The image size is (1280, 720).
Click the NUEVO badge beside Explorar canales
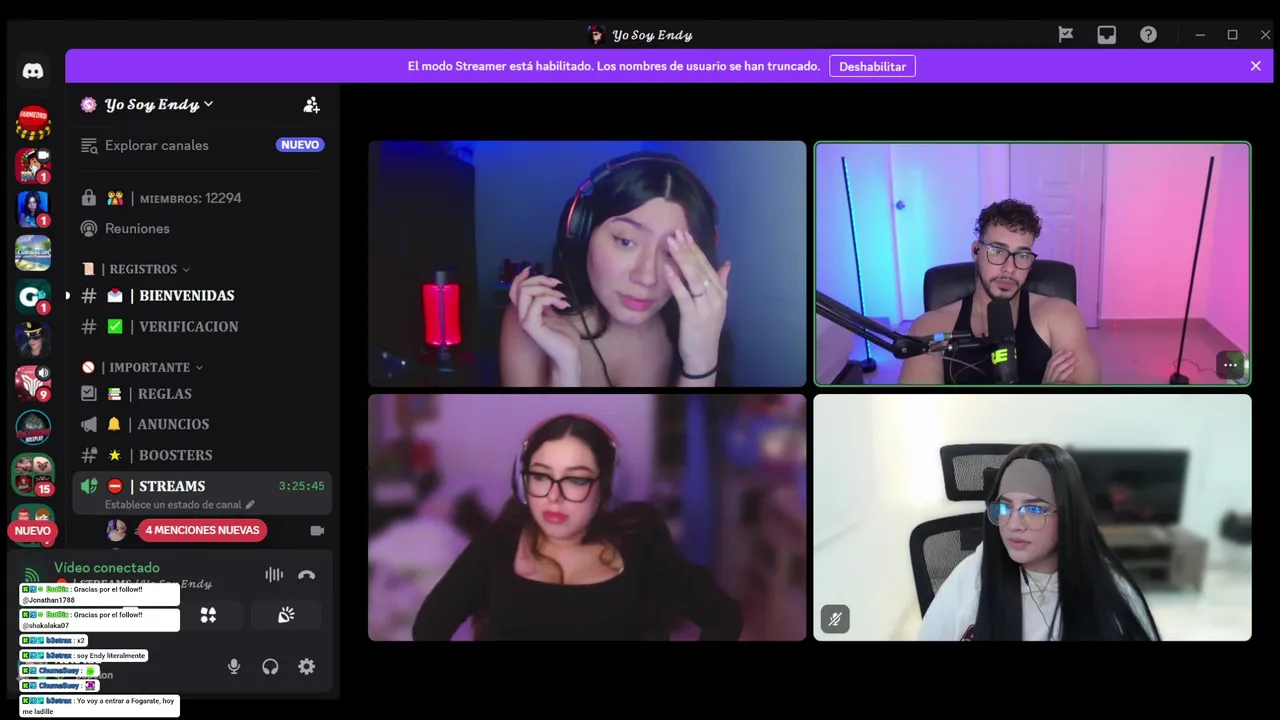click(x=300, y=145)
